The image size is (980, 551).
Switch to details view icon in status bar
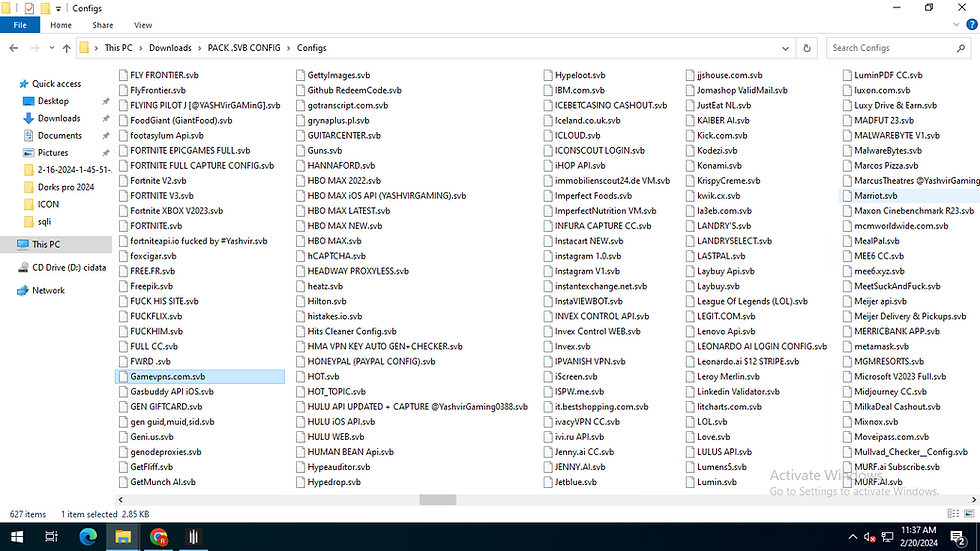[953, 514]
